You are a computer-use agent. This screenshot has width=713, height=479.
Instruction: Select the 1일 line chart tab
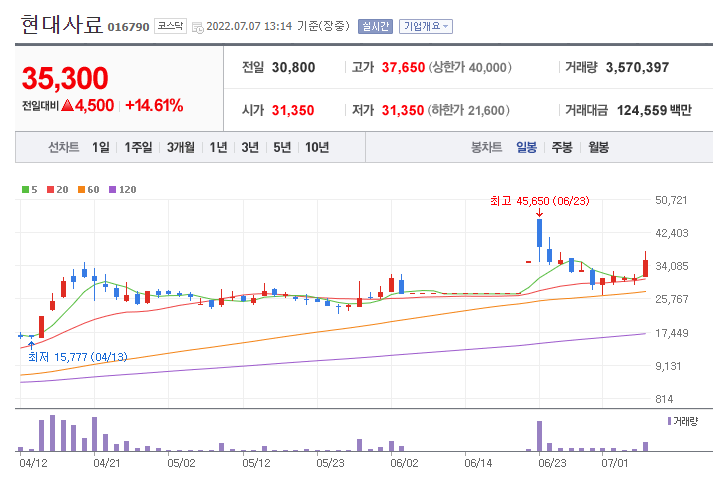click(x=100, y=147)
